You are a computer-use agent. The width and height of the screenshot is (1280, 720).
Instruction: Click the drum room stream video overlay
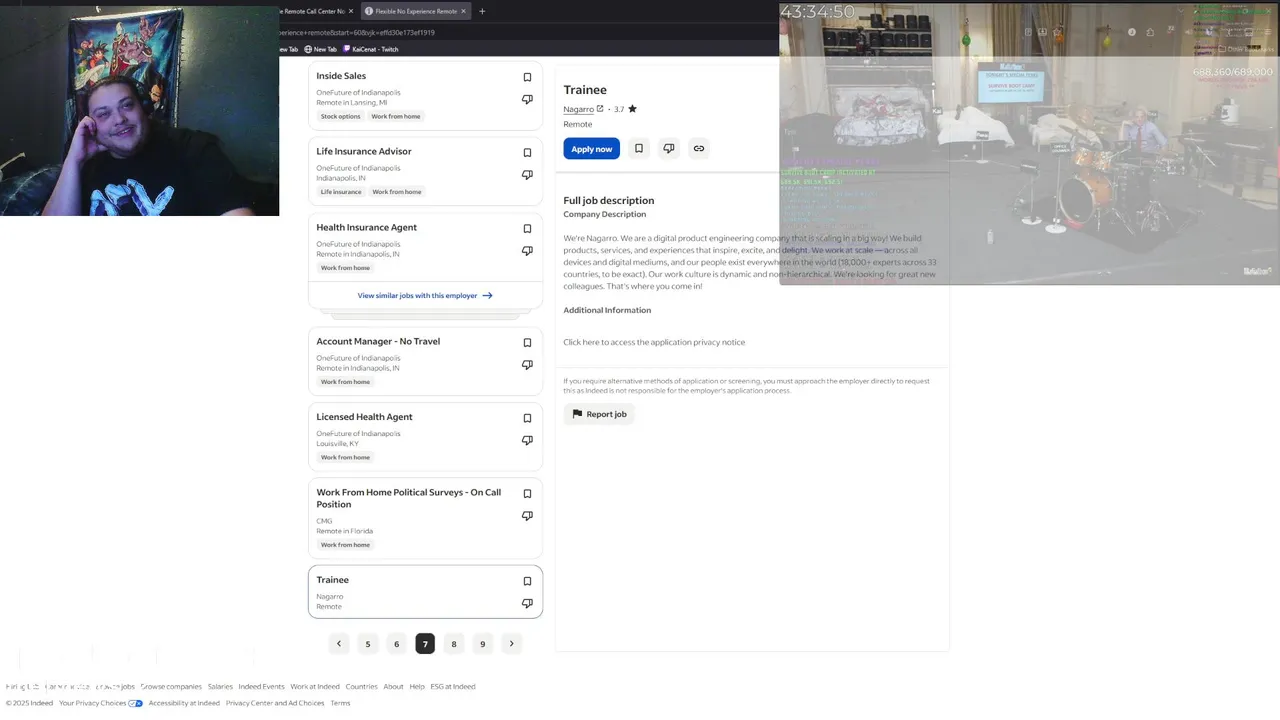1030,143
